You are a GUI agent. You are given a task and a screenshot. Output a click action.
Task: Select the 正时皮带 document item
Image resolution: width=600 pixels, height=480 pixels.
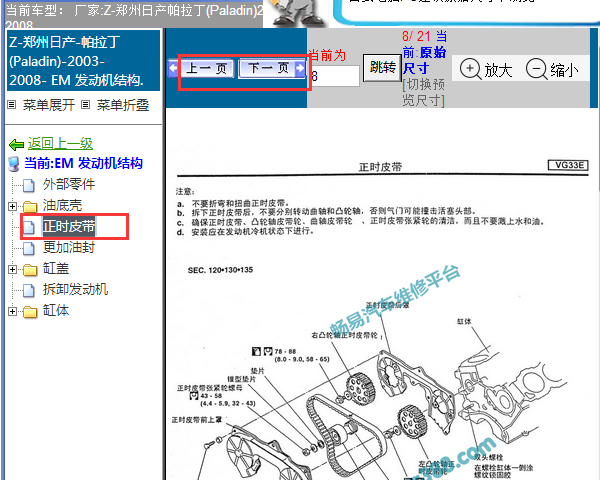[68, 227]
